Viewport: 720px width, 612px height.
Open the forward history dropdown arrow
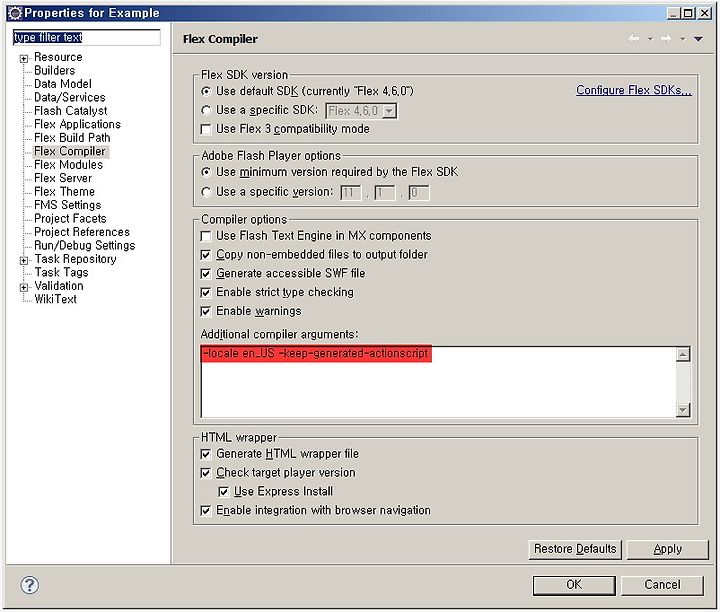[x=683, y=39]
